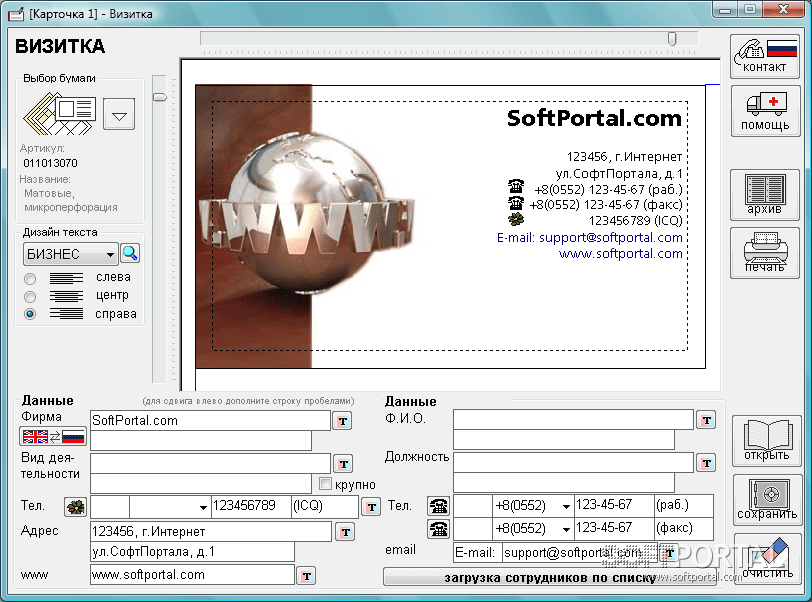Switch language with the UK/Russia flags button
The image size is (812, 602).
click(53, 437)
